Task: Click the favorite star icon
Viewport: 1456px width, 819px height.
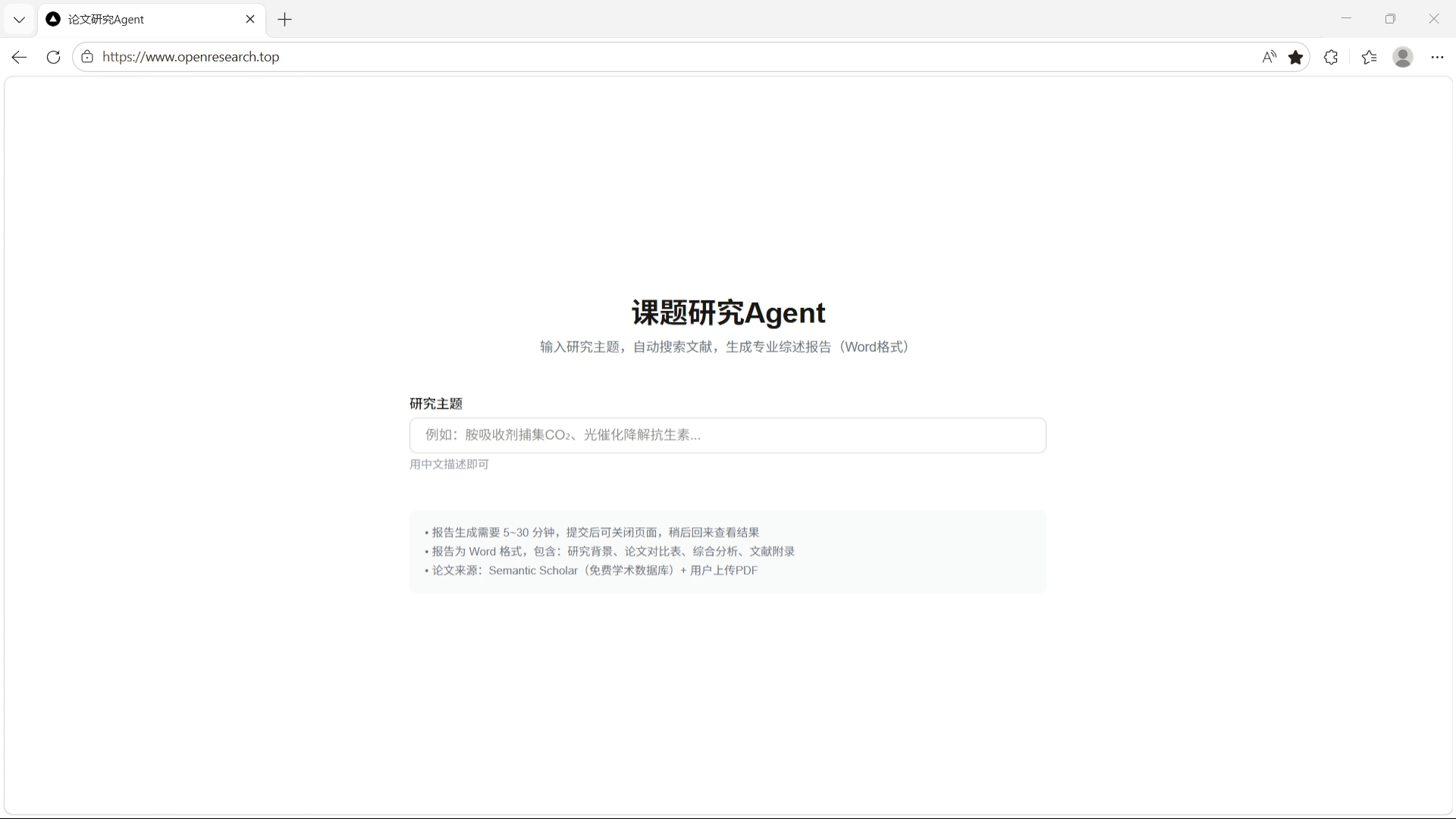Action: pos(1295,57)
